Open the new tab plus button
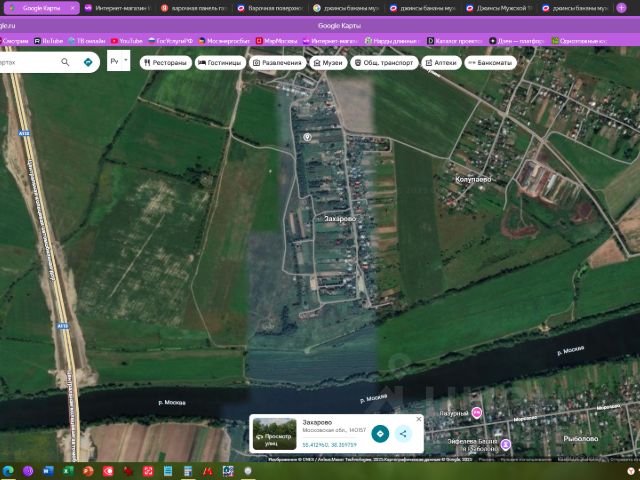The height and width of the screenshot is (480, 640). [x=621, y=7]
